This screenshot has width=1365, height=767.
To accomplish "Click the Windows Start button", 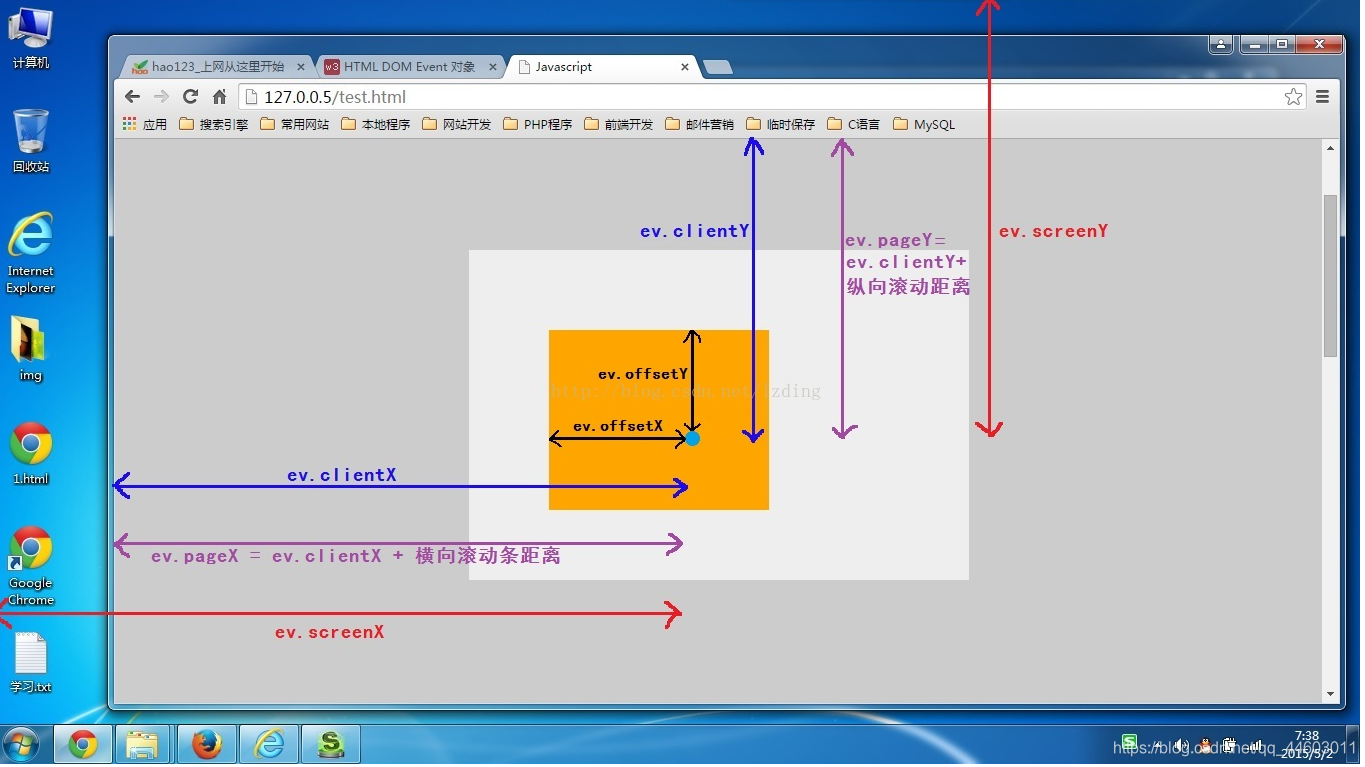I will [x=20, y=744].
